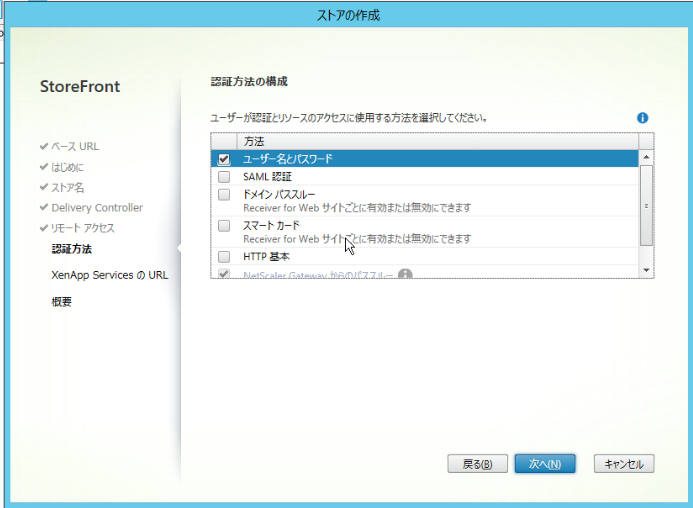The height and width of the screenshot is (508, 693).
Task: Select the スマート カード row text
Action: click(x=271, y=226)
